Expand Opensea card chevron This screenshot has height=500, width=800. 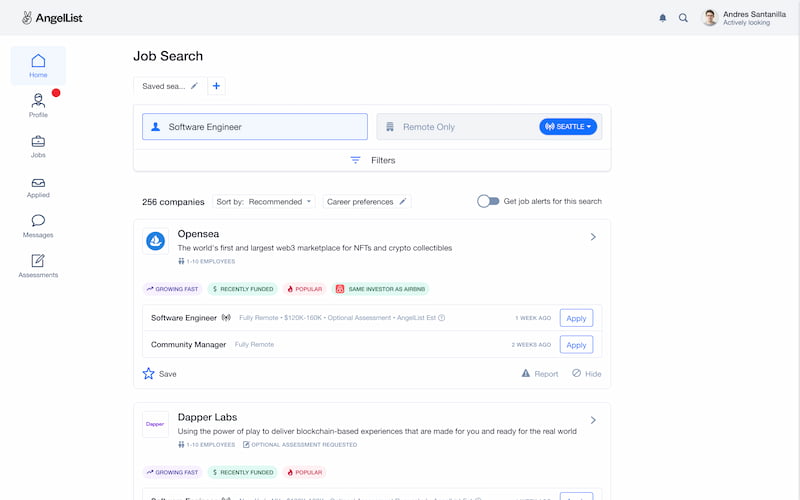(593, 237)
